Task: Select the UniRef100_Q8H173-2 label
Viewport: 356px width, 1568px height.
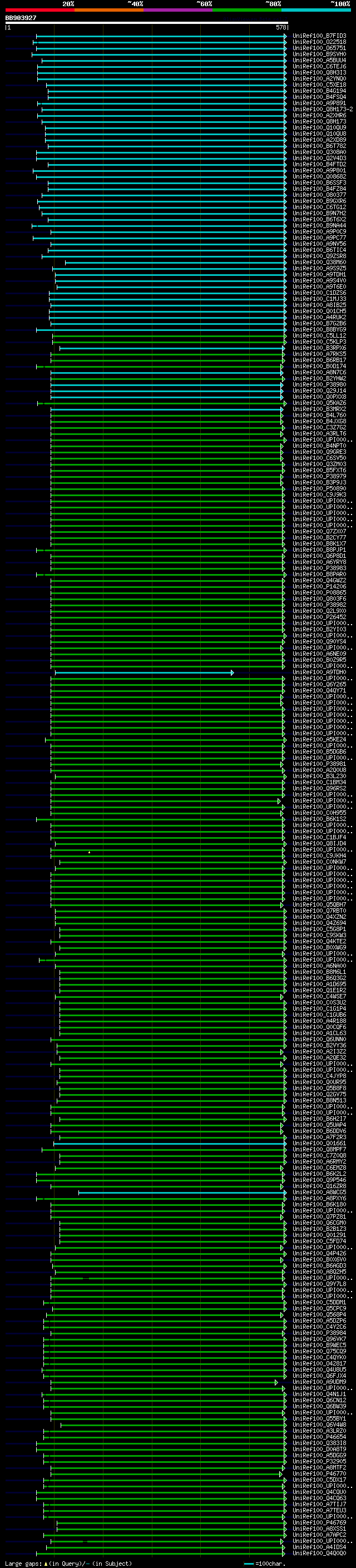Action: pos(323,109)
